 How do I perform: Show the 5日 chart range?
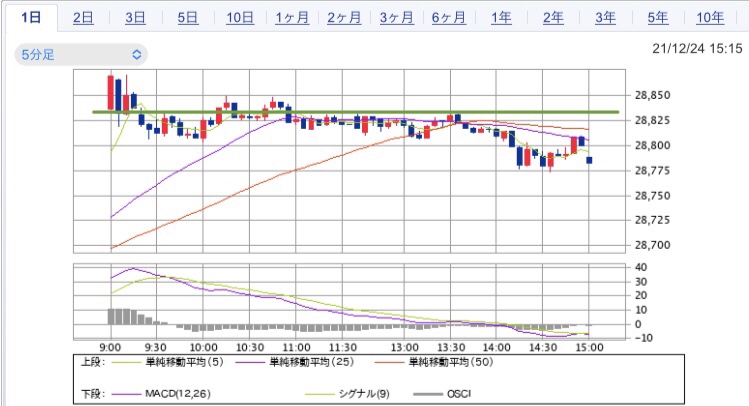point(188,18)
